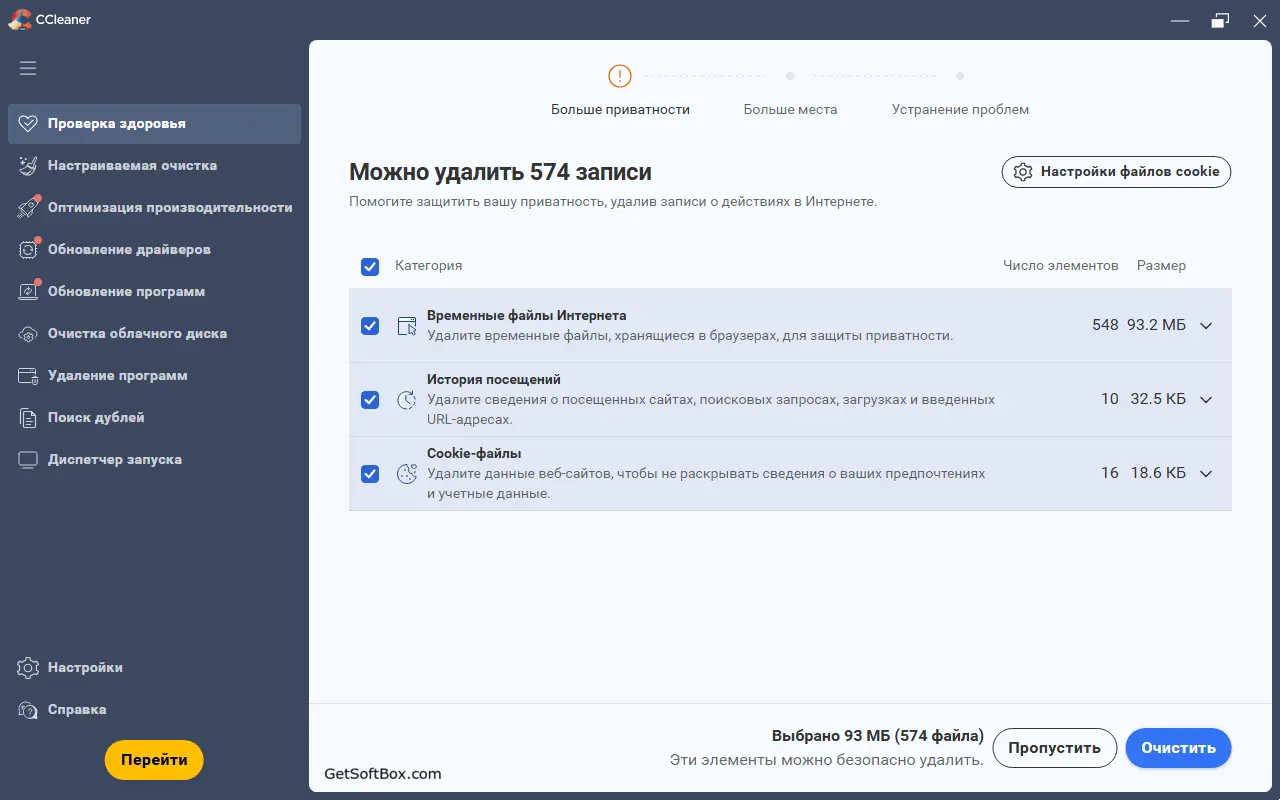Expand the История посещений details chevron
1280x800 pixels.
pyautogui.click(x=1206, y=400)
